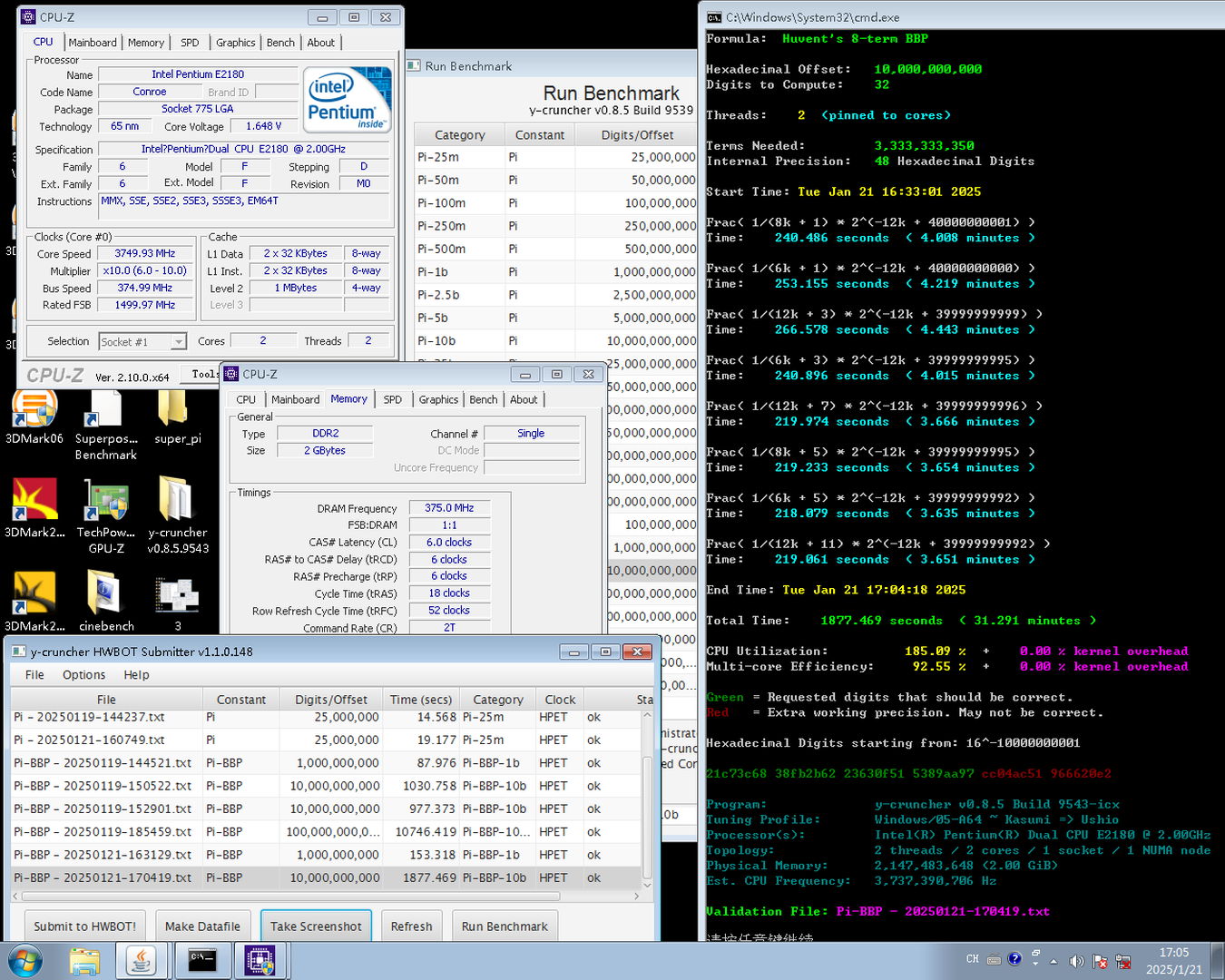Open the desktop item named 3
Screen dimensions: 1225x980
[x=177, y=603]
